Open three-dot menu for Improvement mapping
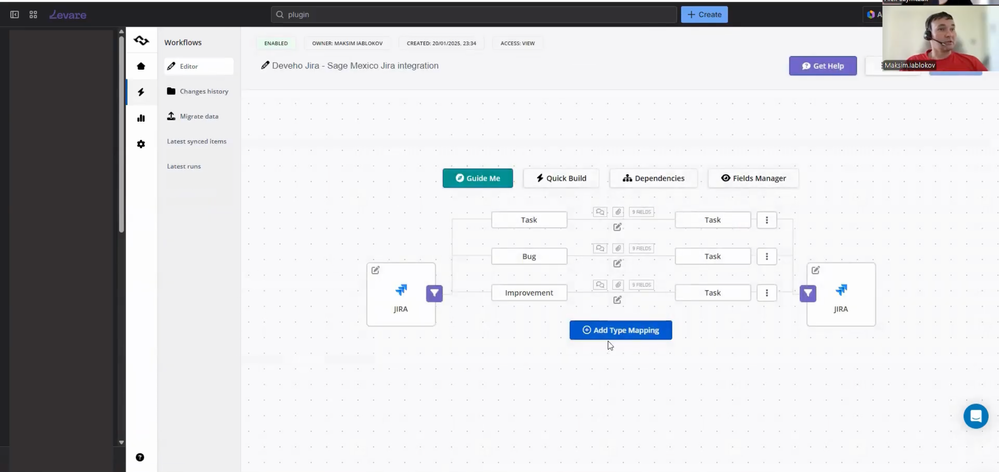999x472 pixels. point(766,293)
